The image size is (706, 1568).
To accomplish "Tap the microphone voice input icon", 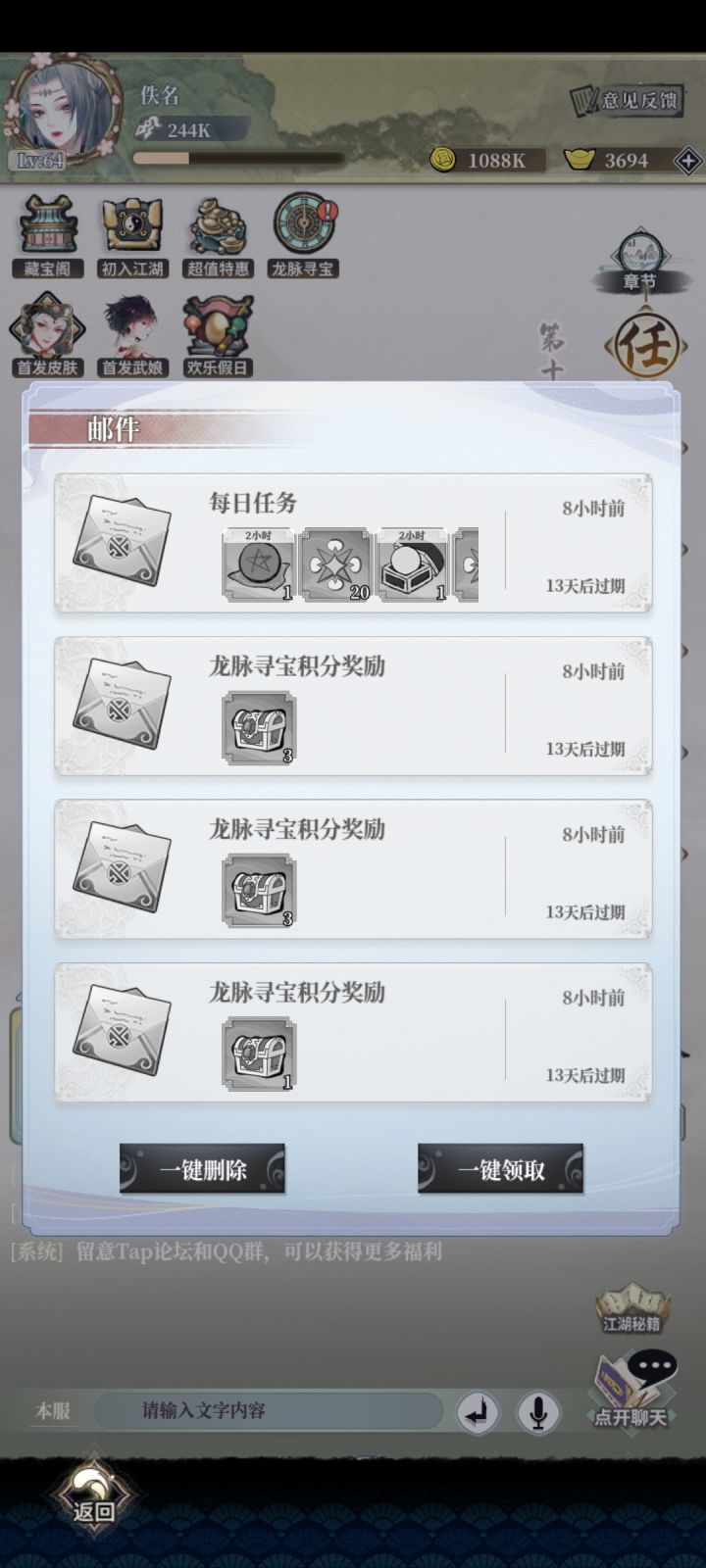I will click(537, 1413).
